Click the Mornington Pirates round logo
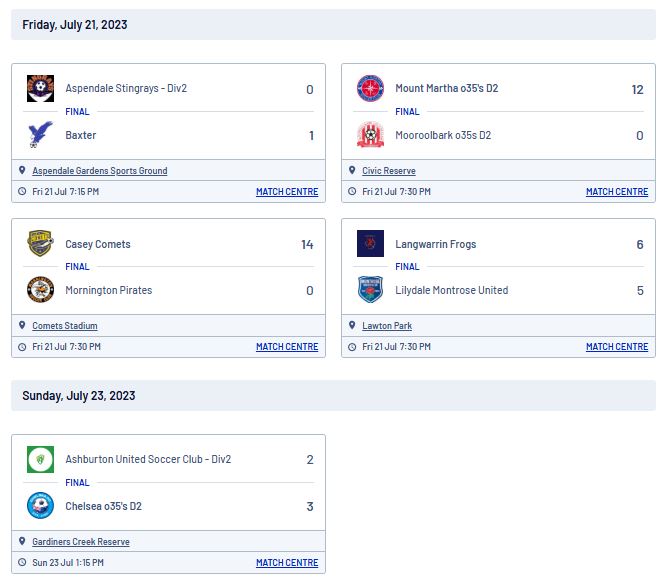Screen dimensions: 666x582 (40, 290)
